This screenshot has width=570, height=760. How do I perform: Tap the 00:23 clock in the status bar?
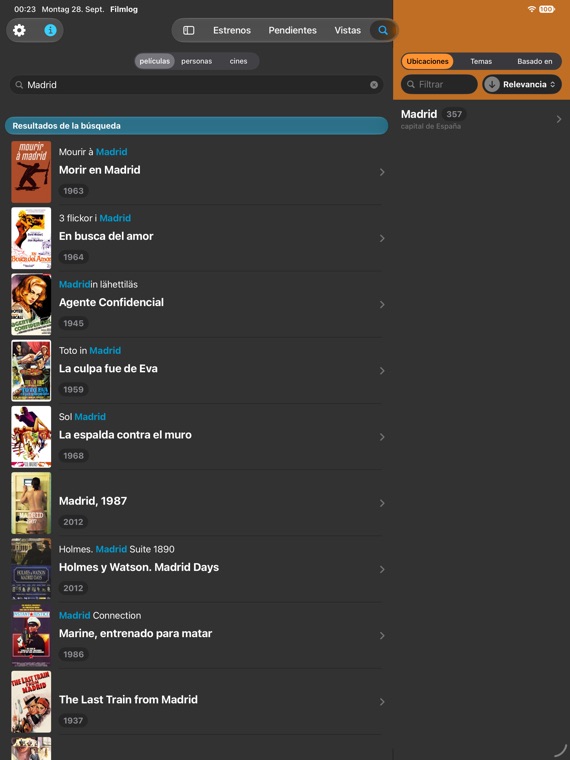(24, 9)
